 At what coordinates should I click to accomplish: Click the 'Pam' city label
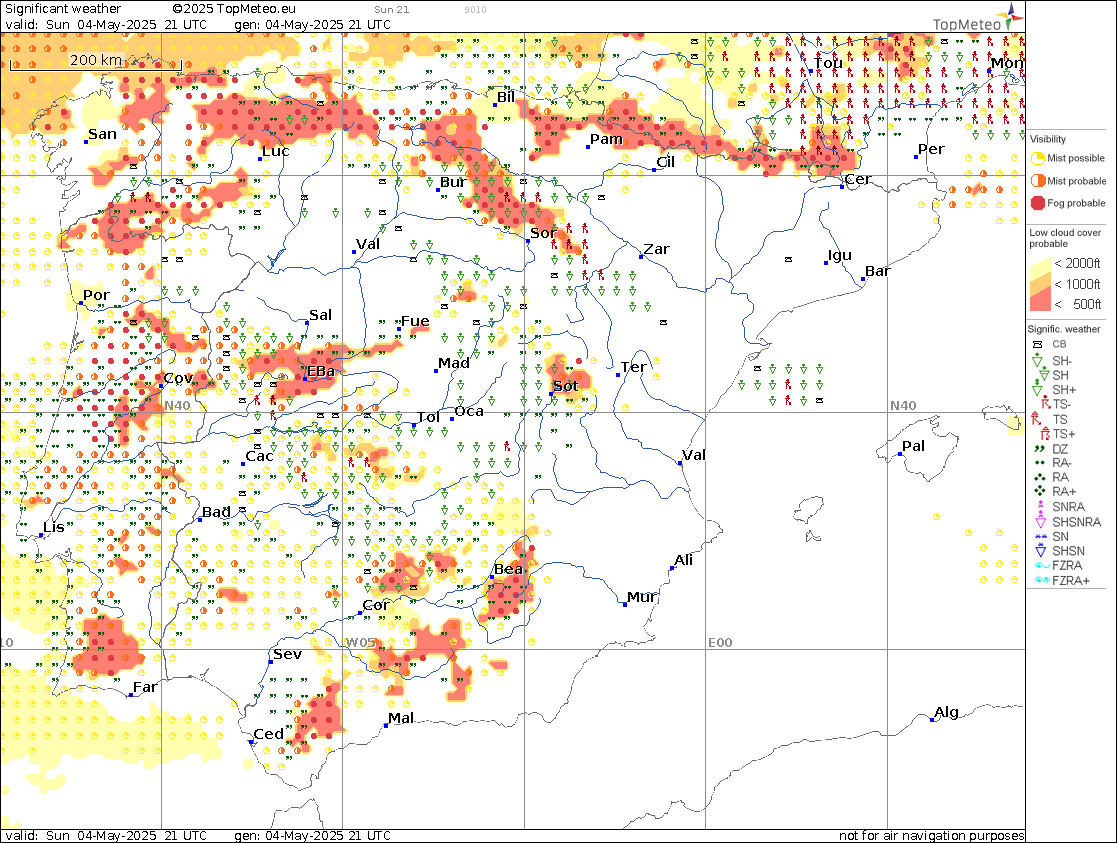pyautogui.click(x=606, y=139)
